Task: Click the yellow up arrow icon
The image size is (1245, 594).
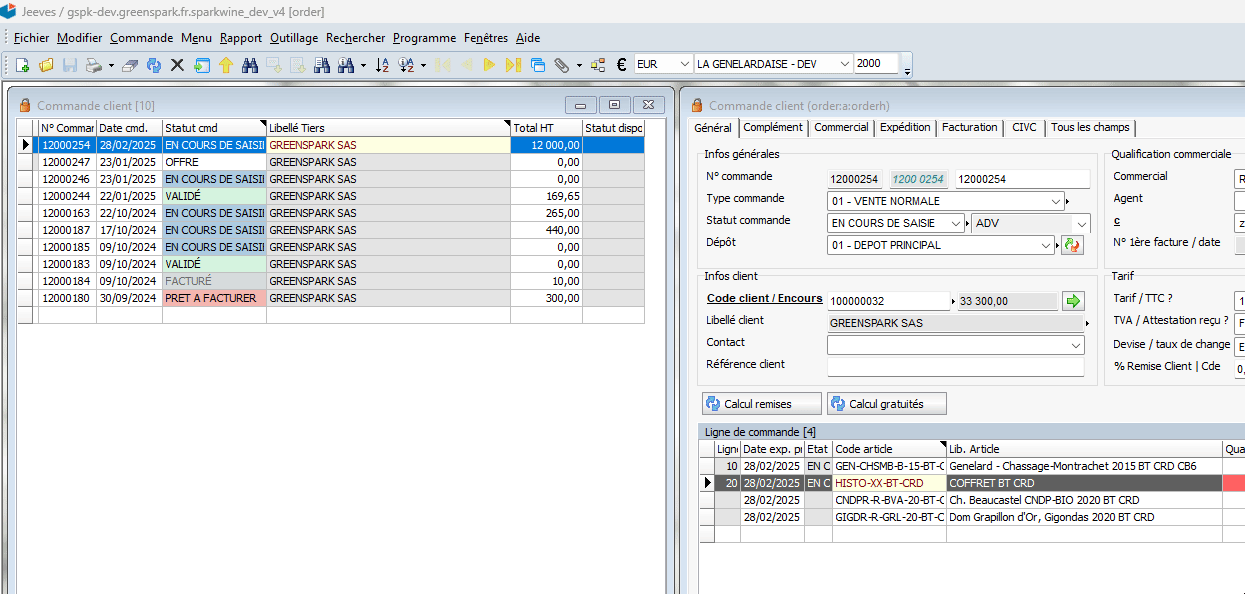Action: pyautogui.click(x=226, y=65)
